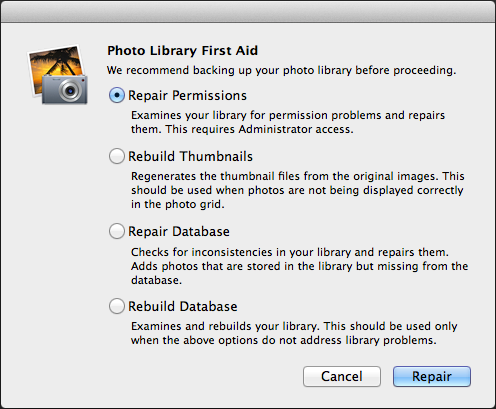Click the Repair Database label text
This screenshot has height=409, width=496.
(179, 231)
